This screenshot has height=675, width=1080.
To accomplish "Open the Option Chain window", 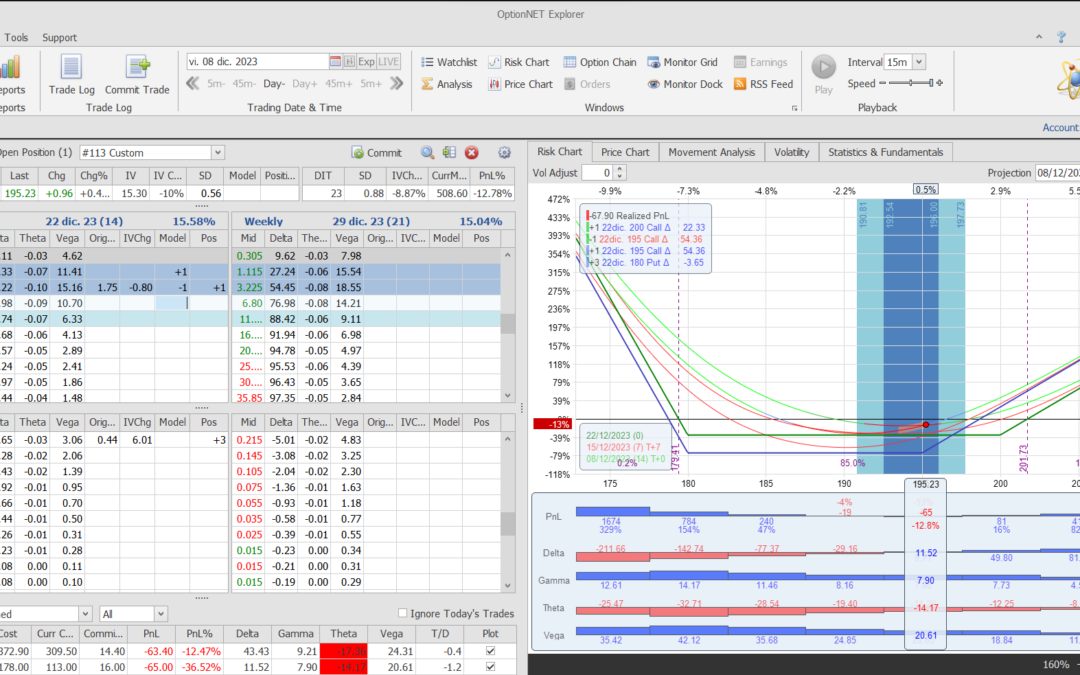I will point(600,62).
